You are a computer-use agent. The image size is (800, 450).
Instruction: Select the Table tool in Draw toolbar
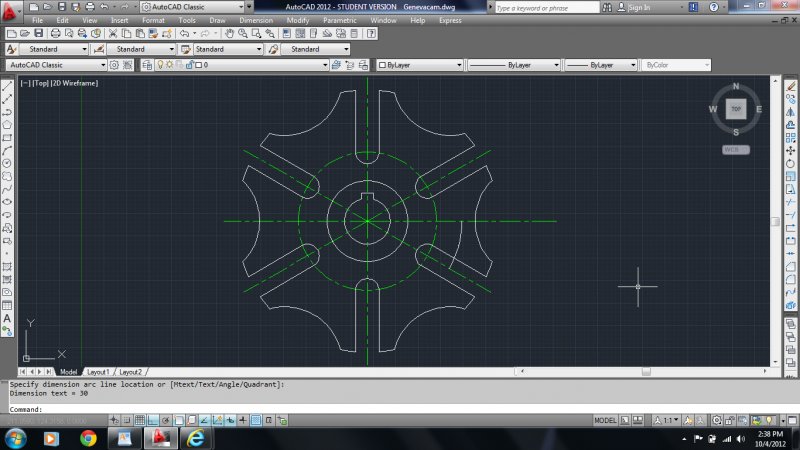7,305
